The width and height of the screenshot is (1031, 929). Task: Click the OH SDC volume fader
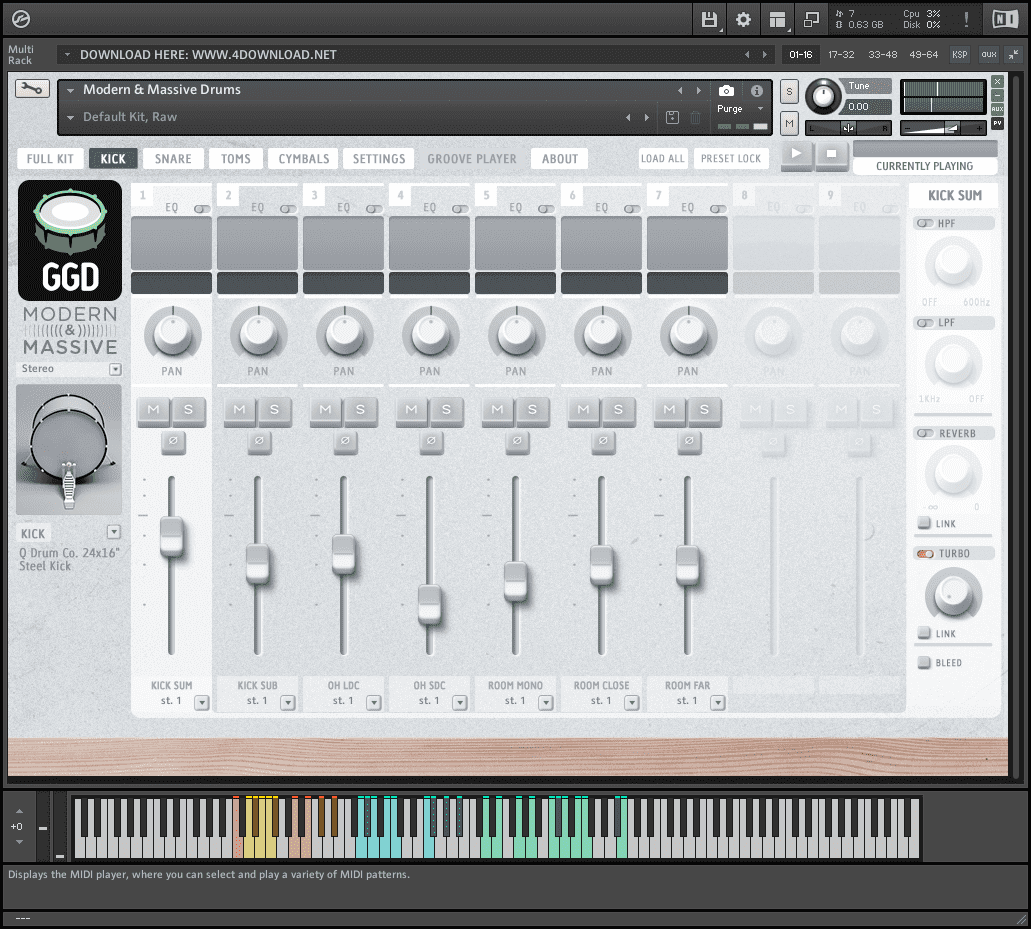point(429,604)
